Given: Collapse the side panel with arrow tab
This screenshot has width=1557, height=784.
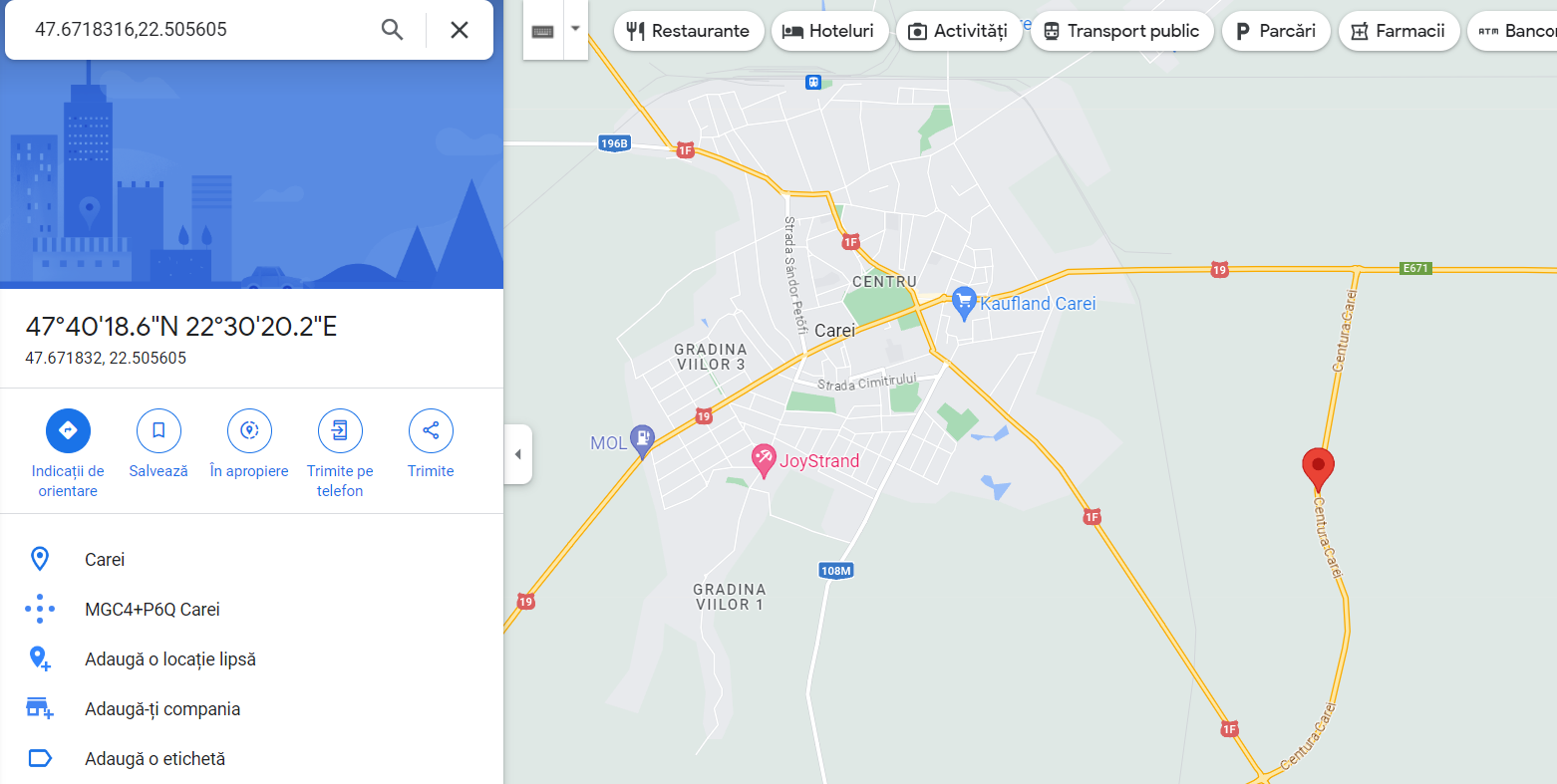Looking at the screenshot, I should coord(517,454).
